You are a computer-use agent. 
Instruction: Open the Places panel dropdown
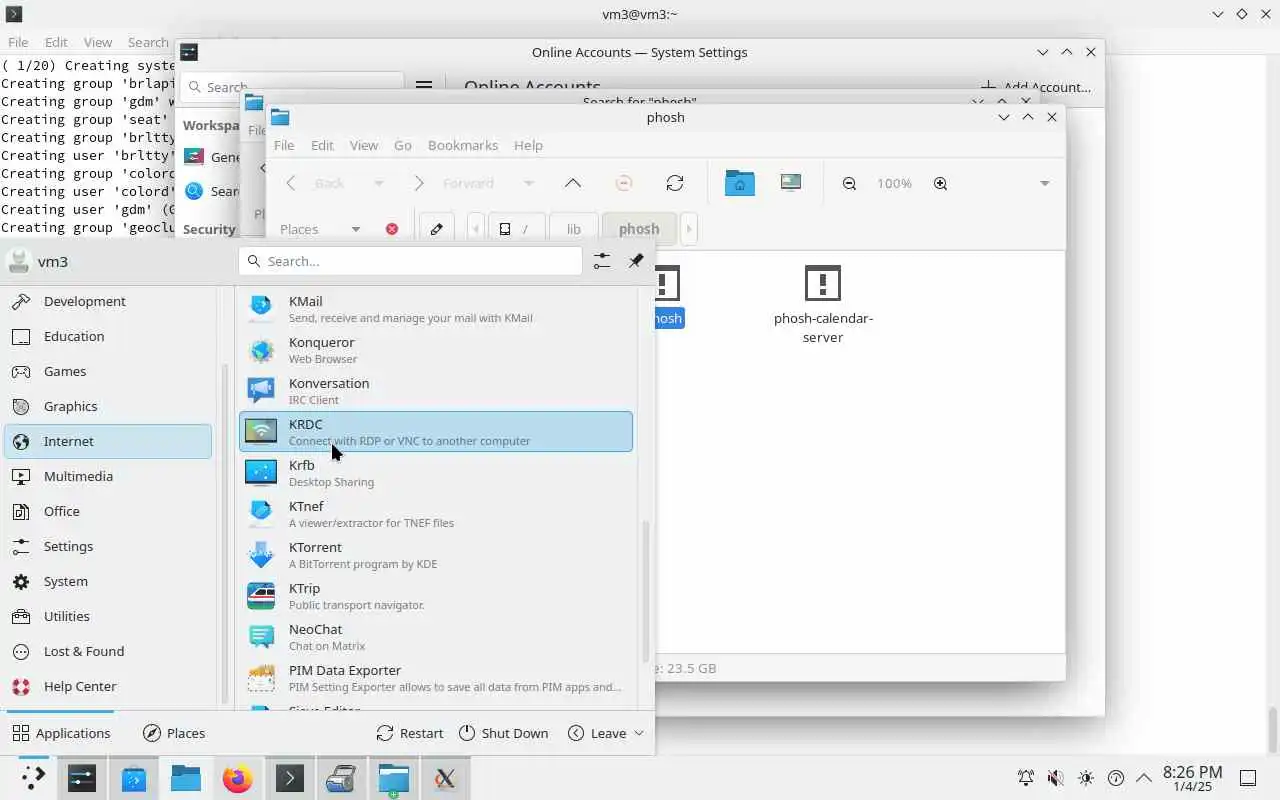(x=355, y=229)
